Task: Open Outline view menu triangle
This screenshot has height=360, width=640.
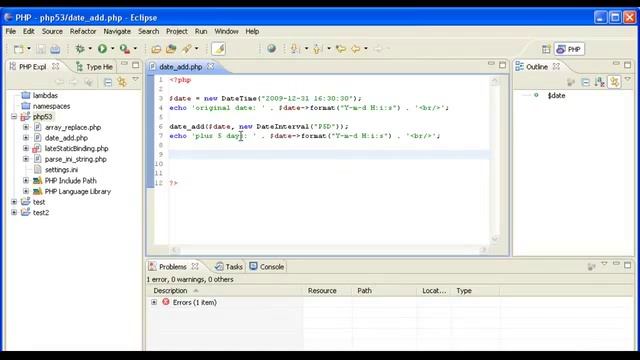Action: pyautogui.click(x=628, y=80)
